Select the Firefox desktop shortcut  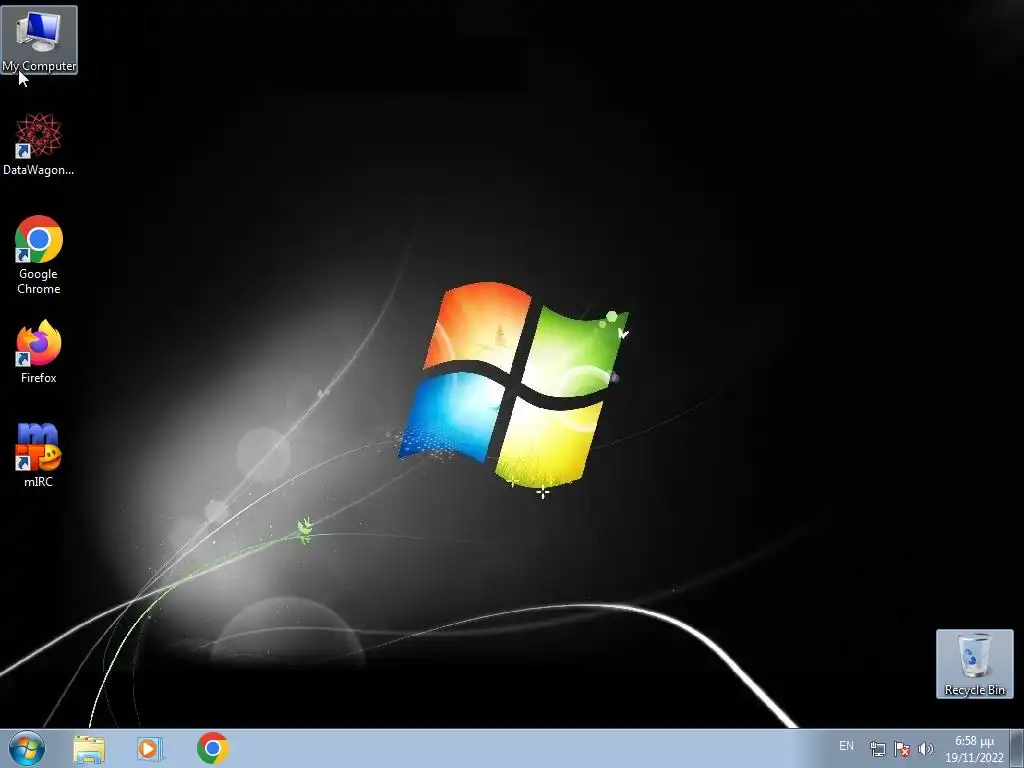click(39, 351)
